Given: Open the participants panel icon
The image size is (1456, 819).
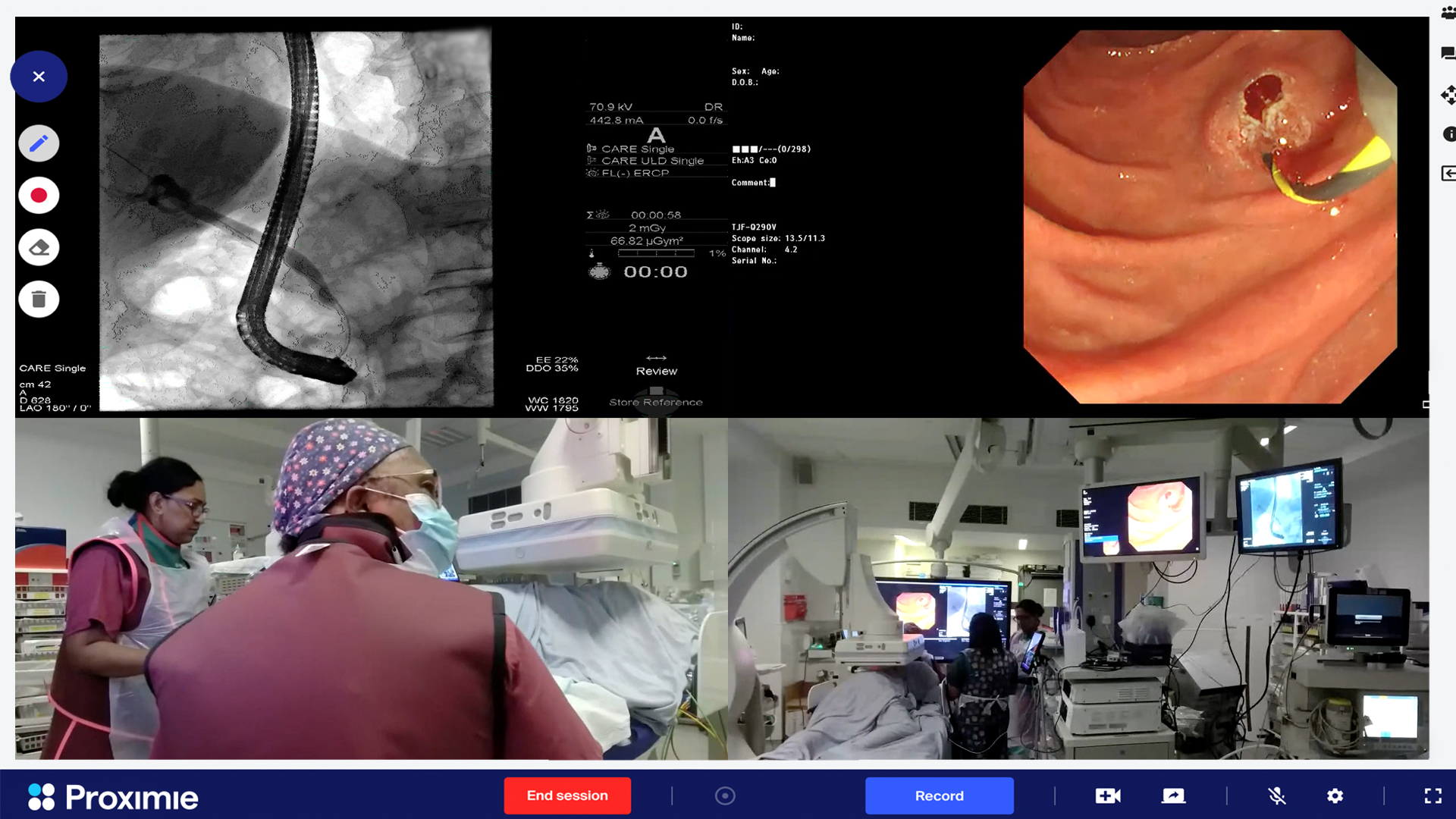Looking at the screenshot, I should point(1448,13).
